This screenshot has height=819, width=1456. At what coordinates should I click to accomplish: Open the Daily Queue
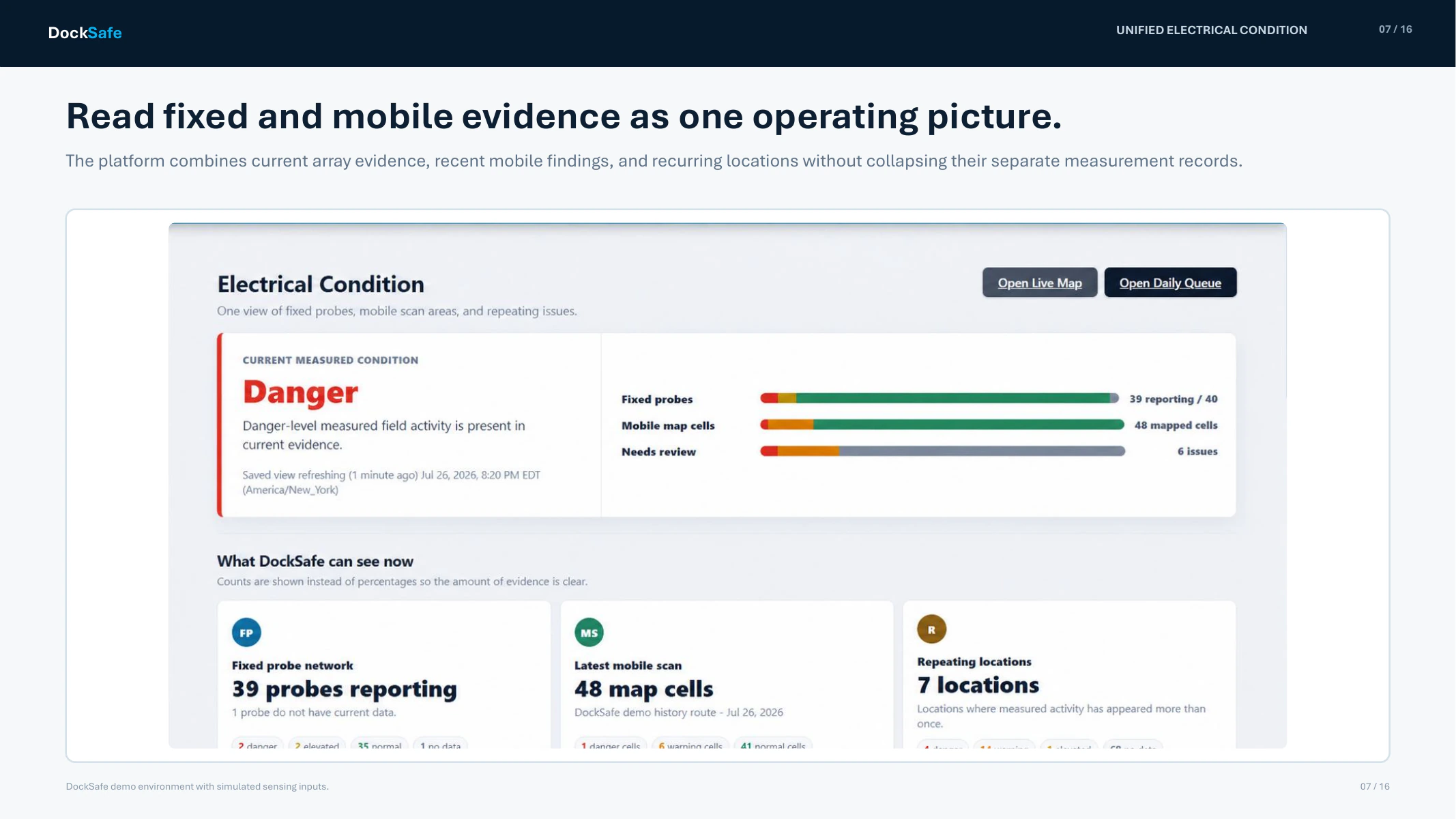click(x=1170, y=283)
